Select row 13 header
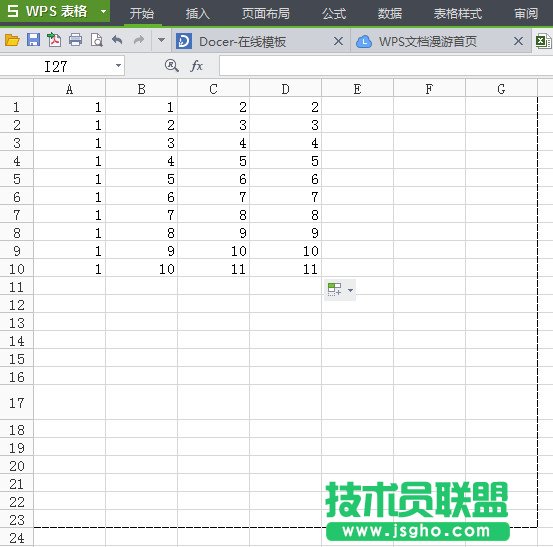This screenshot has width=553, height=547. [x=17, y=323]
